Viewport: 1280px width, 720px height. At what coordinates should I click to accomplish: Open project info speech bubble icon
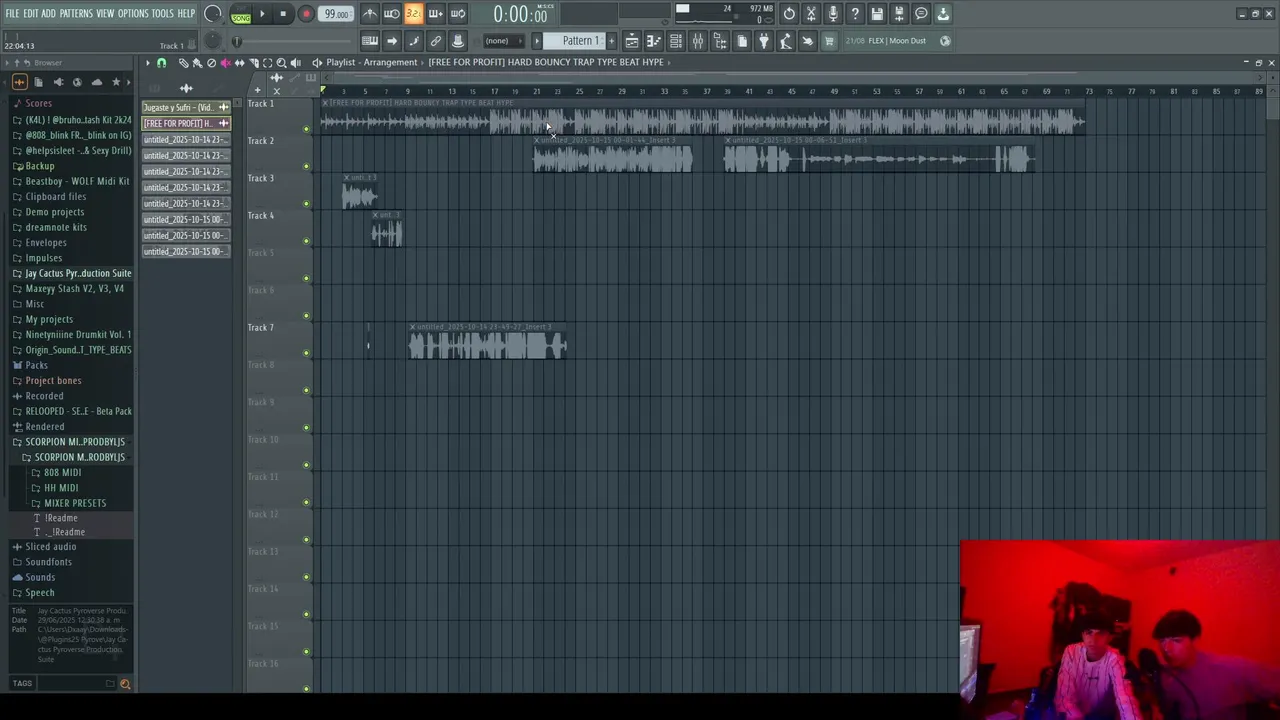[921, 14]
